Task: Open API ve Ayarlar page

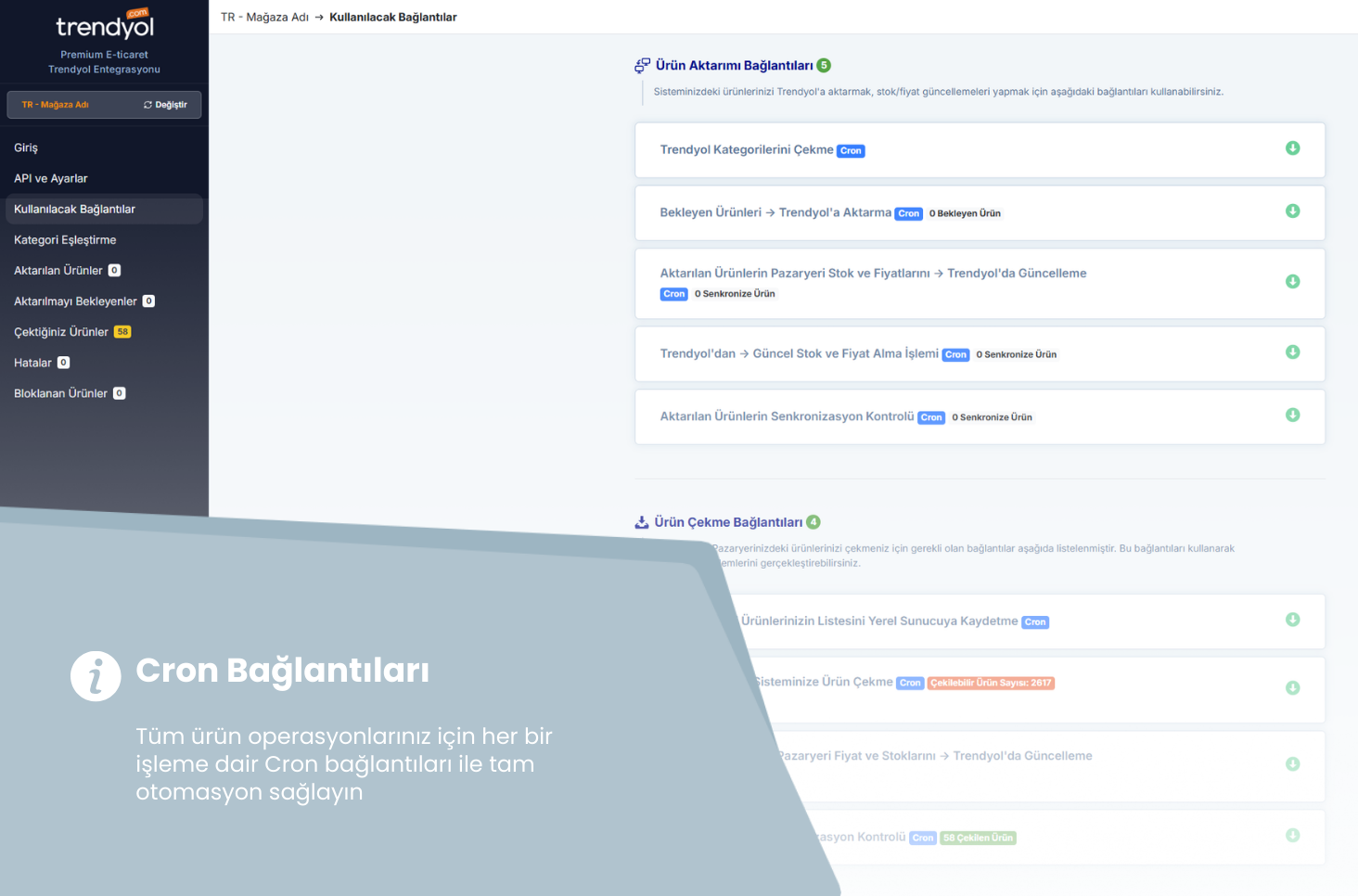Action: pos(51,178)
